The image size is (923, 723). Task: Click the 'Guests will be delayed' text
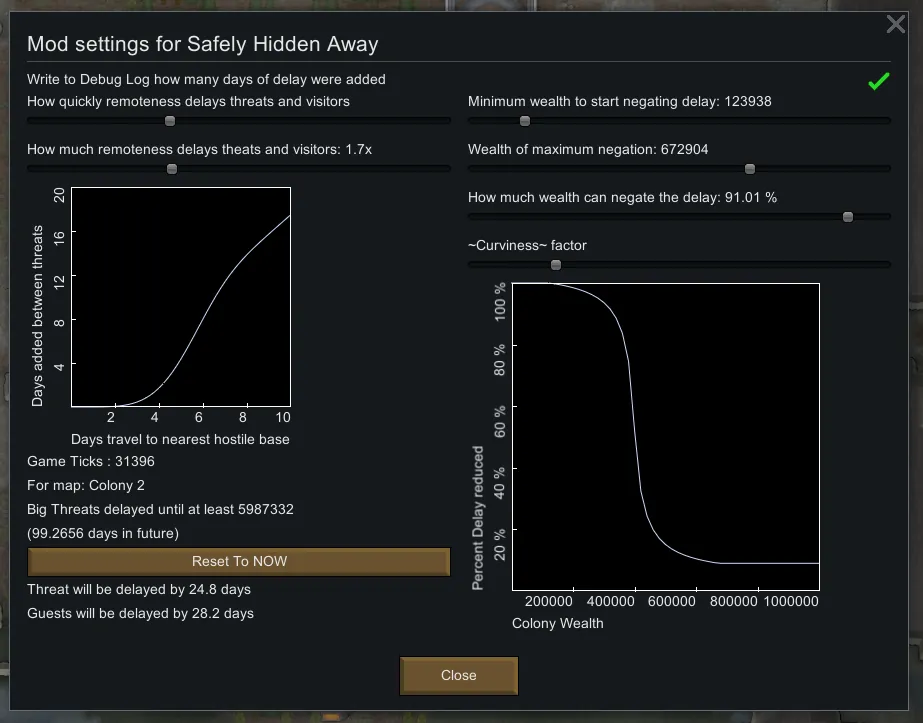140,613
